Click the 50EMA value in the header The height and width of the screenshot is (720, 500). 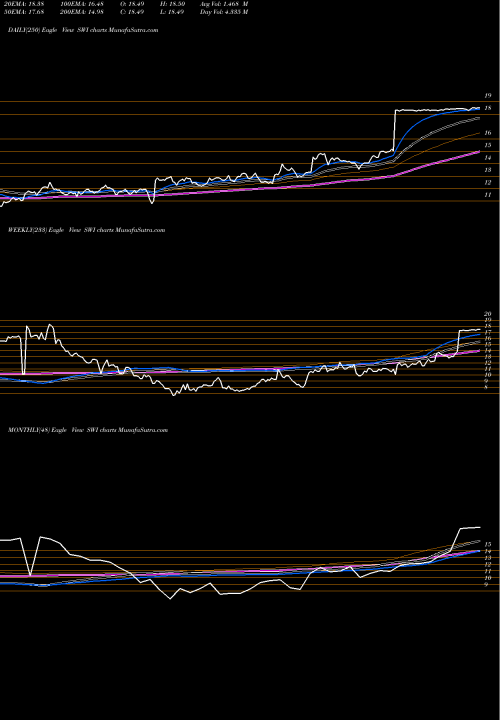pos(22,12)
